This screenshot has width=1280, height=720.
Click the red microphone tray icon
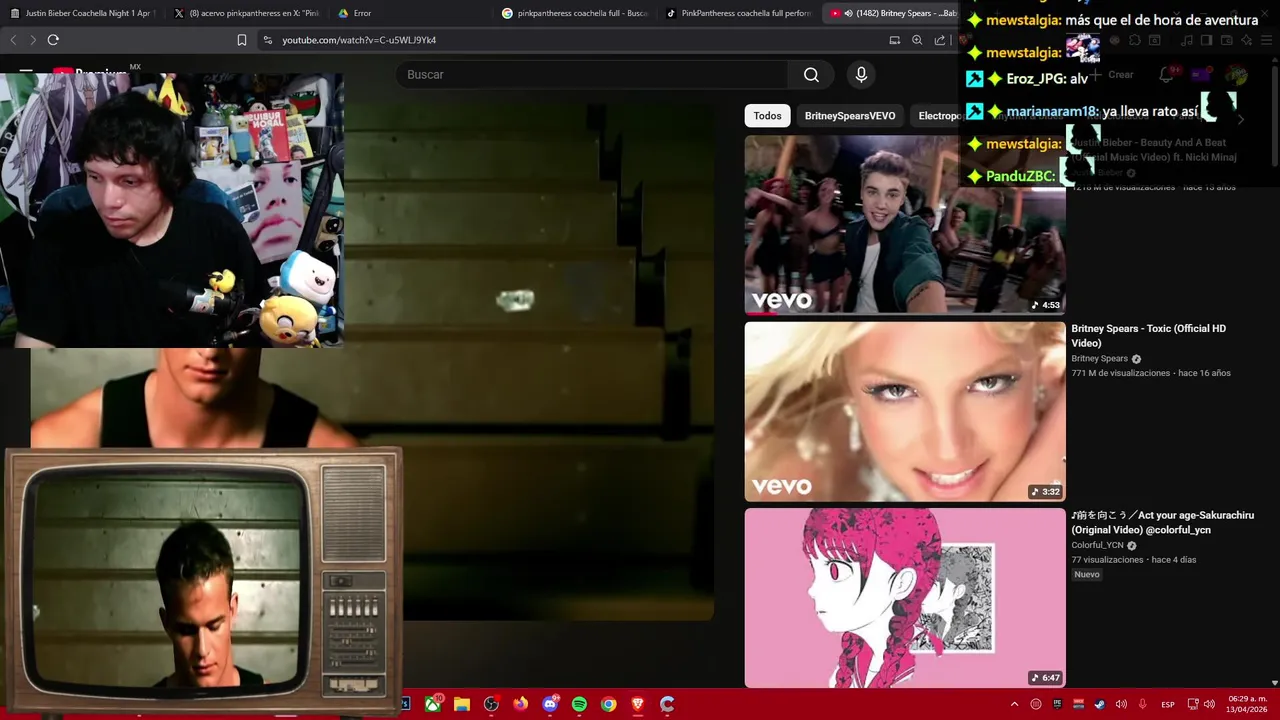[1142, 704]
